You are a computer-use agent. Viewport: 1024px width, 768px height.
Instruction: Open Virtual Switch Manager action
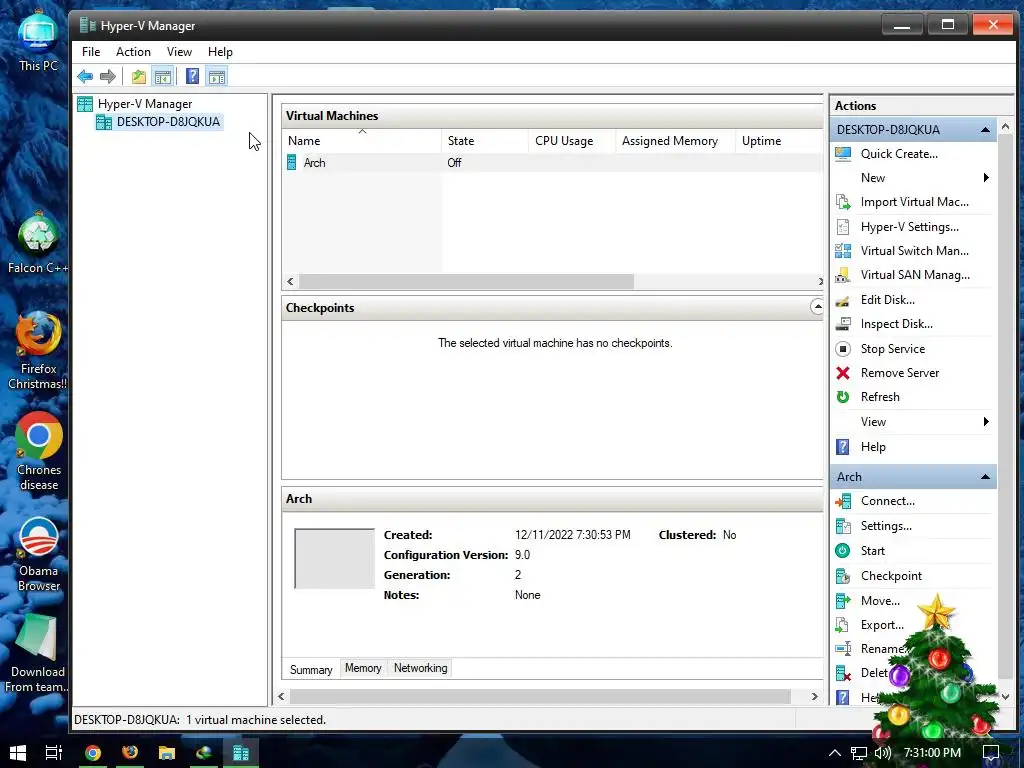coord(914,251)
